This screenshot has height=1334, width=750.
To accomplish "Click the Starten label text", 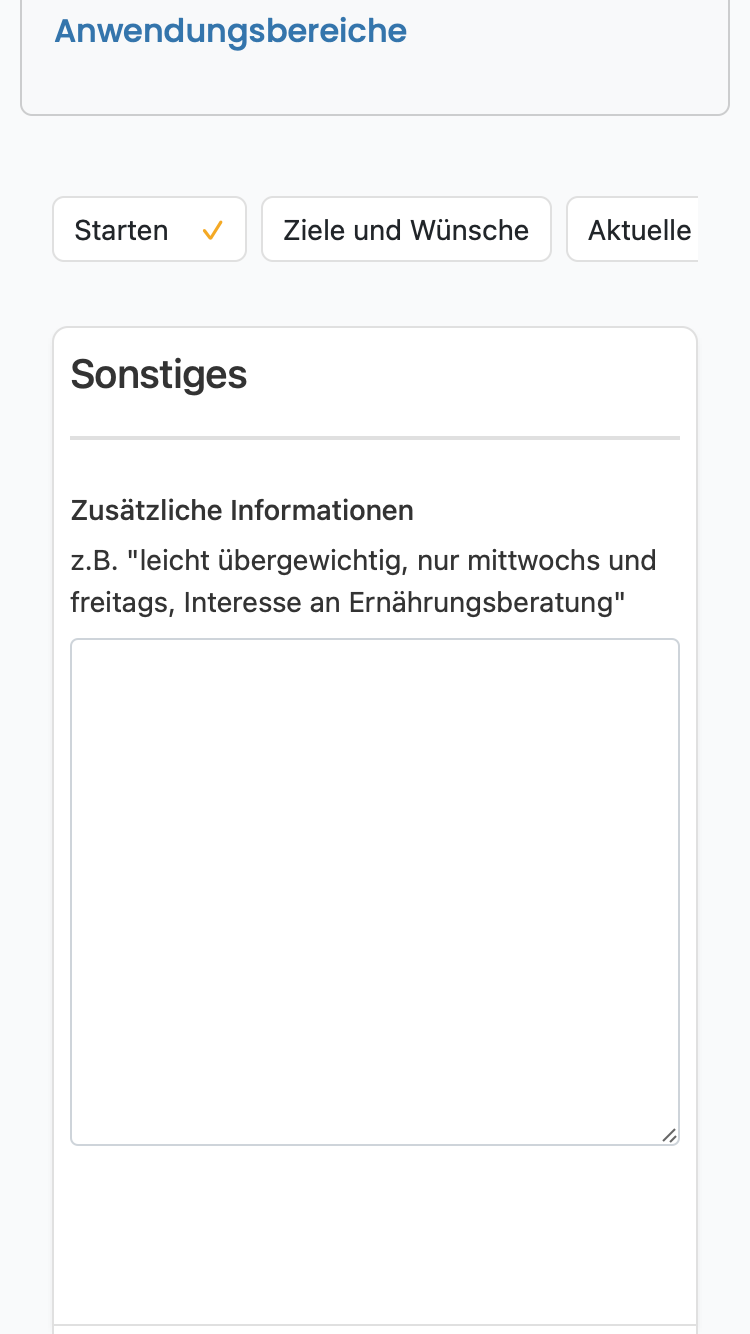I will click(x=121, y=230).
